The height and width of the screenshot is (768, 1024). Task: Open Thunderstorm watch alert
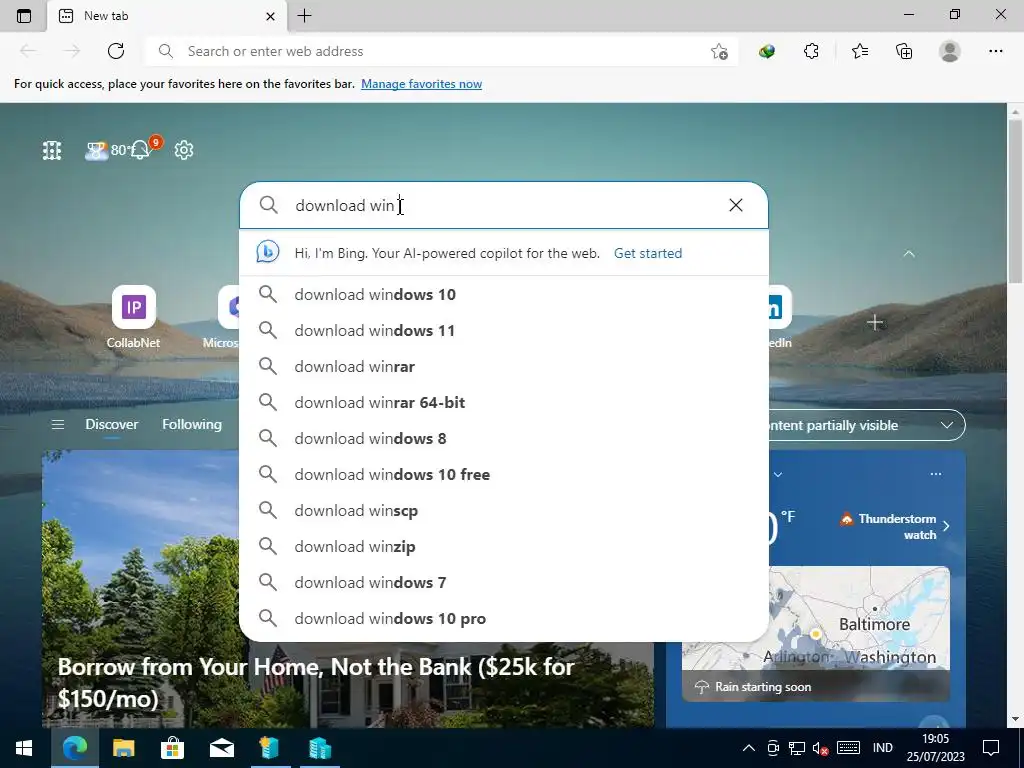(x=895, y=526)
